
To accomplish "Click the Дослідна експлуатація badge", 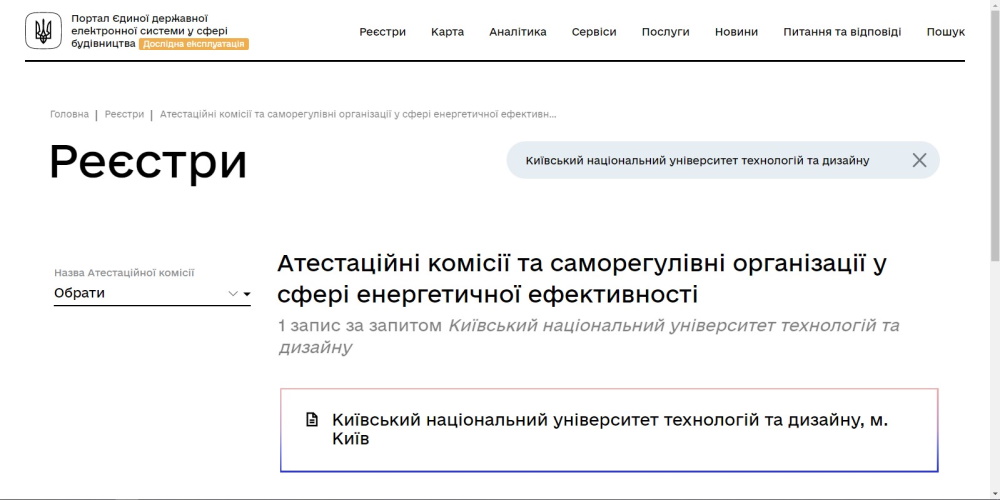I will [194, 44].
